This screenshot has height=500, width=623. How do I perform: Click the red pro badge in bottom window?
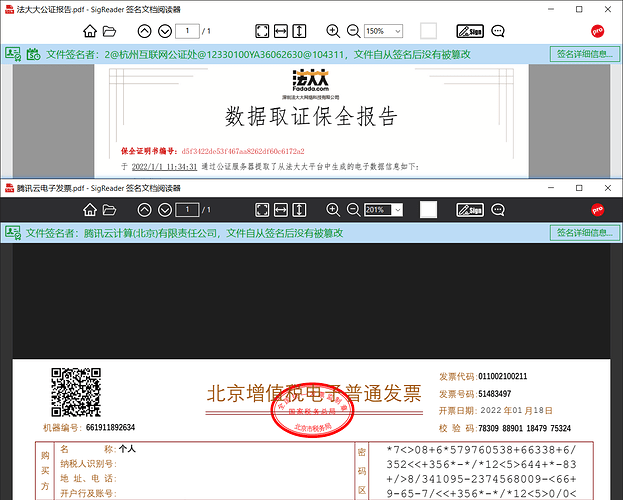[598, 209]
